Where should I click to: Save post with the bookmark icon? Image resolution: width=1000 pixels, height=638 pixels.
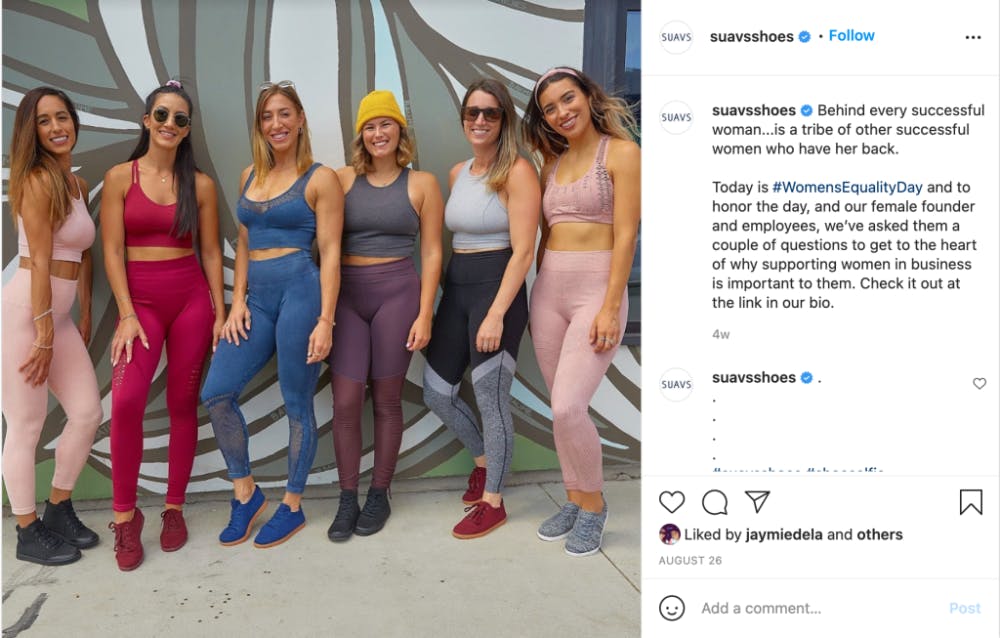click(970, 502)
